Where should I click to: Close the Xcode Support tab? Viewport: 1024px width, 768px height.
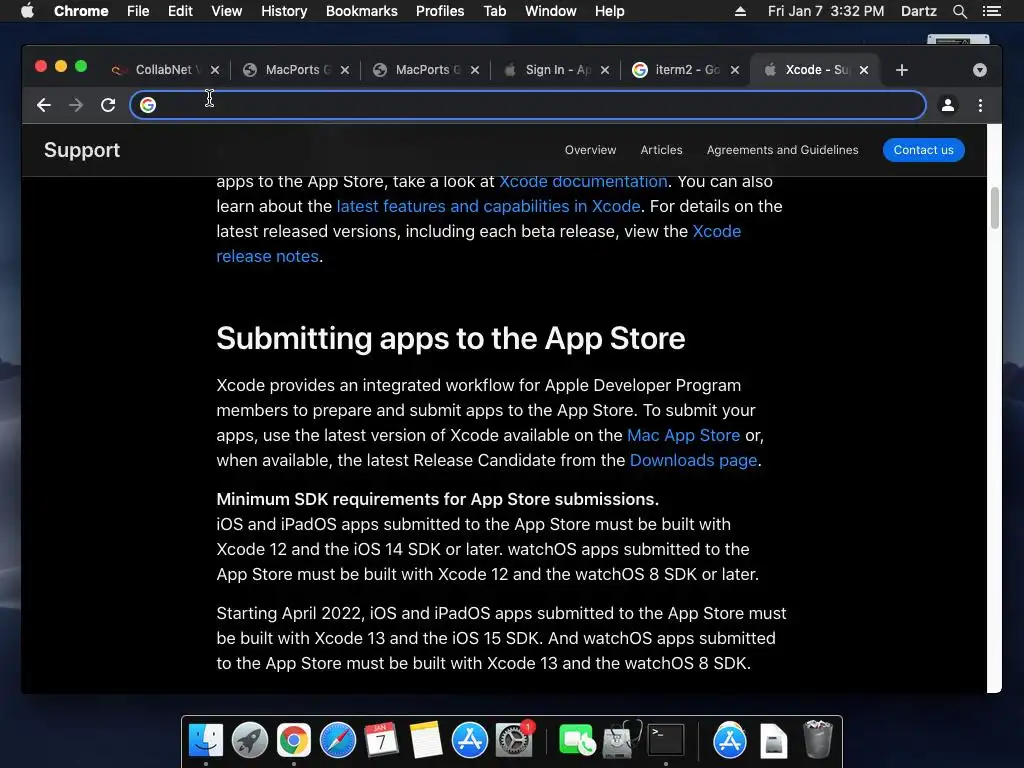tap(864, 70)
